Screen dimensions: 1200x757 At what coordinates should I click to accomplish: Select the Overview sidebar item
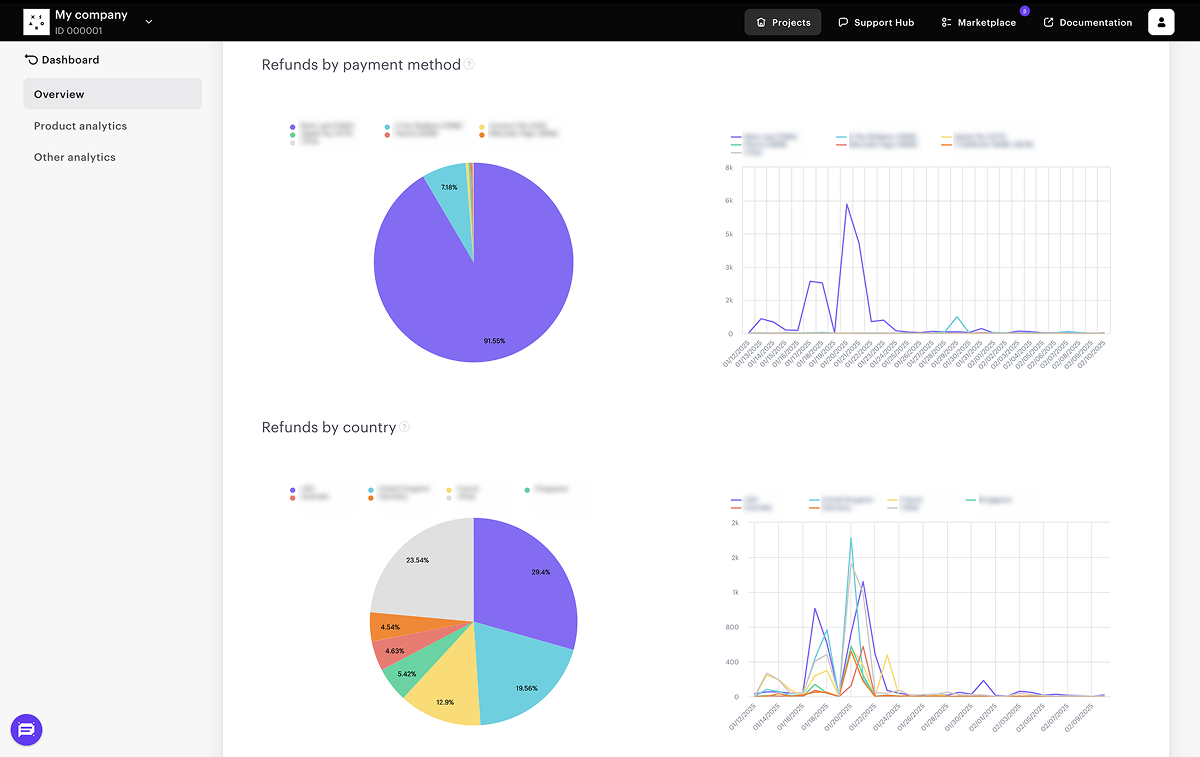(112, 94)
